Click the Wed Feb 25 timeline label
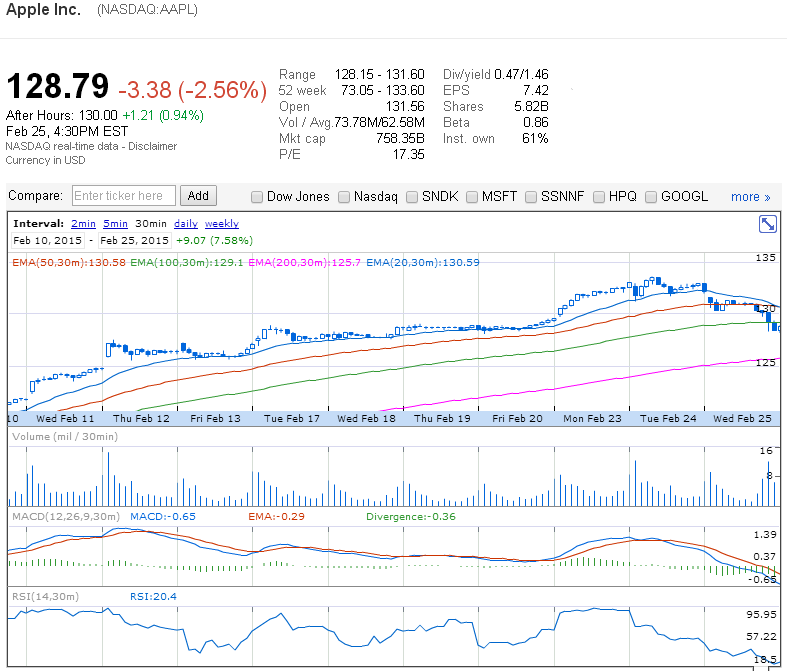 tap(742, 419)
